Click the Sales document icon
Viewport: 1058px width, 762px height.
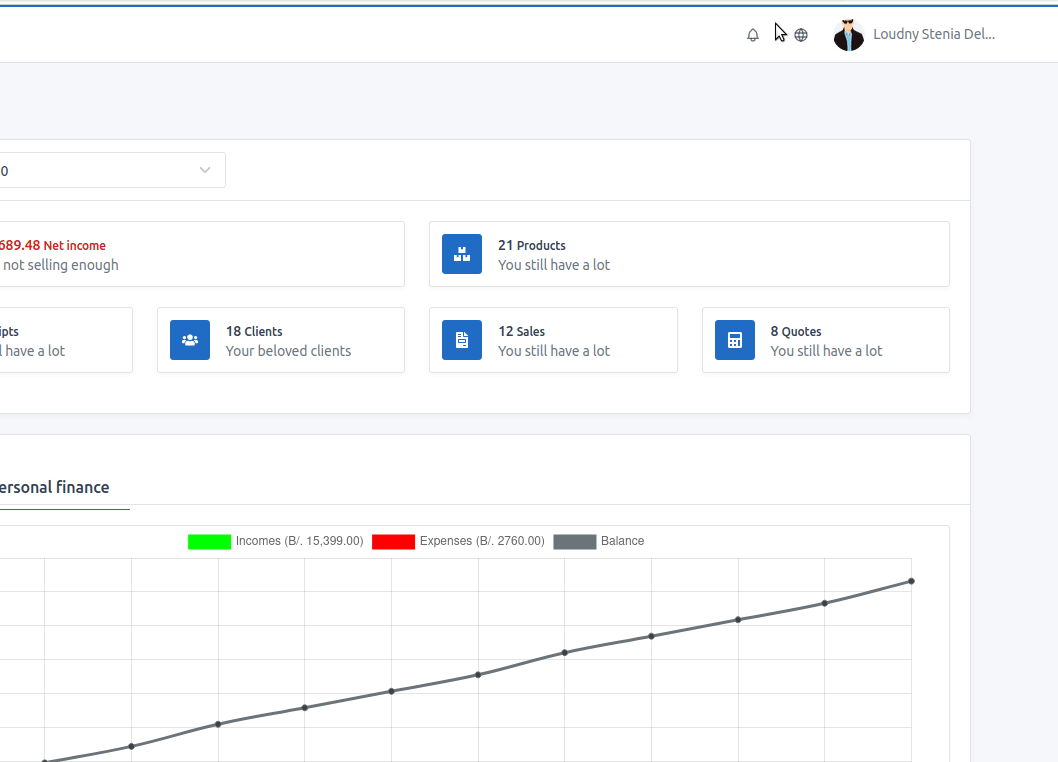pos(462,340)
